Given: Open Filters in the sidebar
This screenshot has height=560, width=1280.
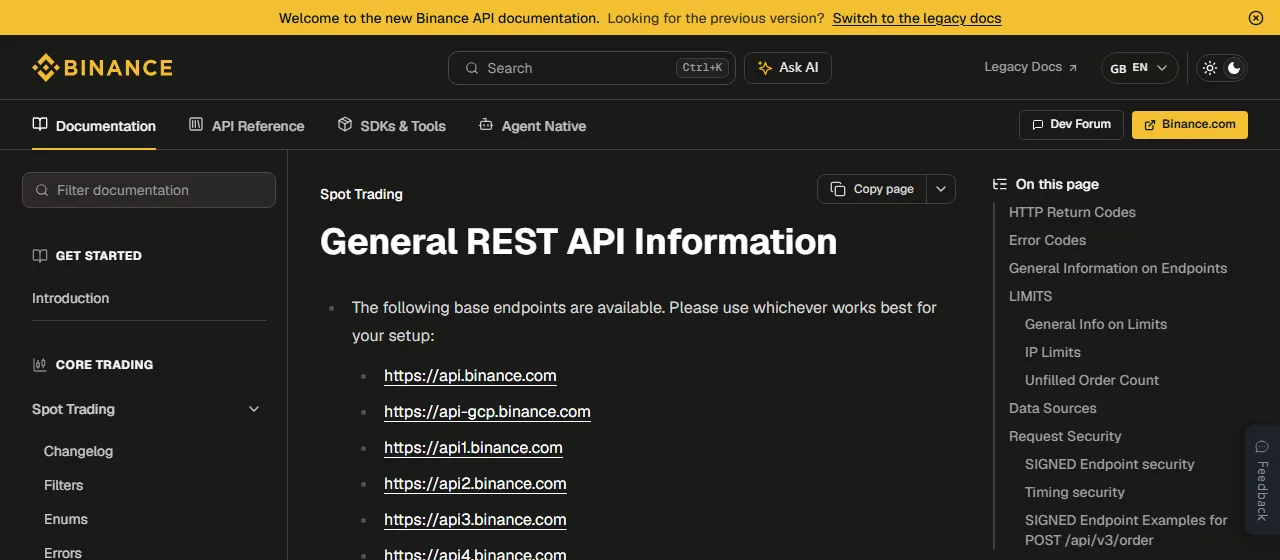Looking at the screenshot, I should pos(63,485).
